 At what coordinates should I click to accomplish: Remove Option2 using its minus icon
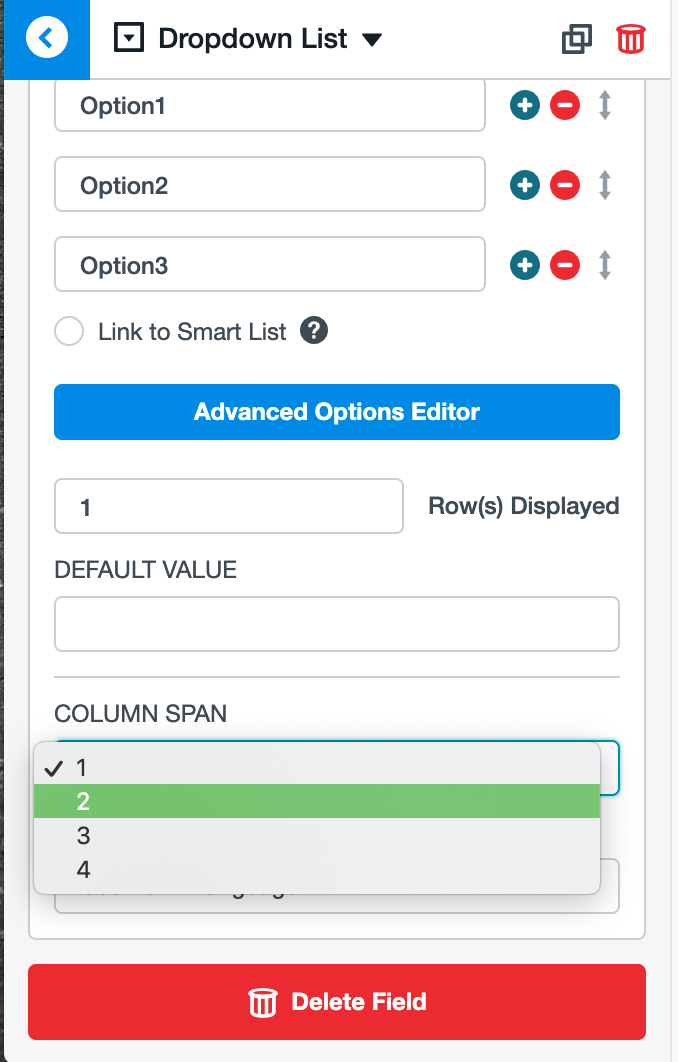tap(564, 185)
